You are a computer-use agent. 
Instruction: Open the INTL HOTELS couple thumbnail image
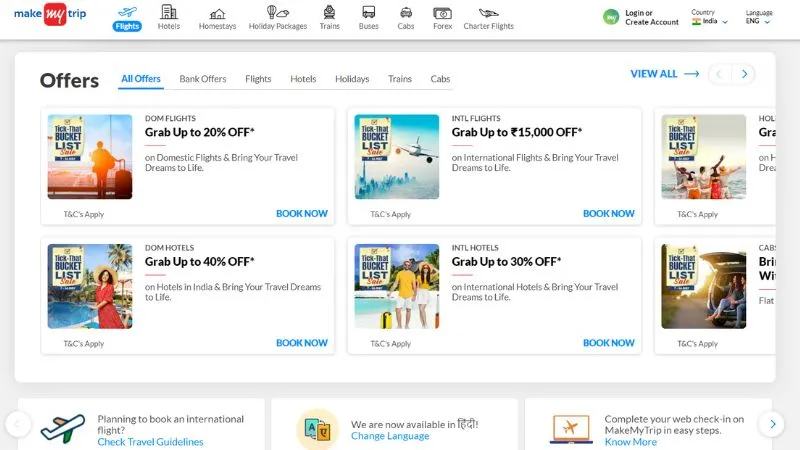click(397, 286)
